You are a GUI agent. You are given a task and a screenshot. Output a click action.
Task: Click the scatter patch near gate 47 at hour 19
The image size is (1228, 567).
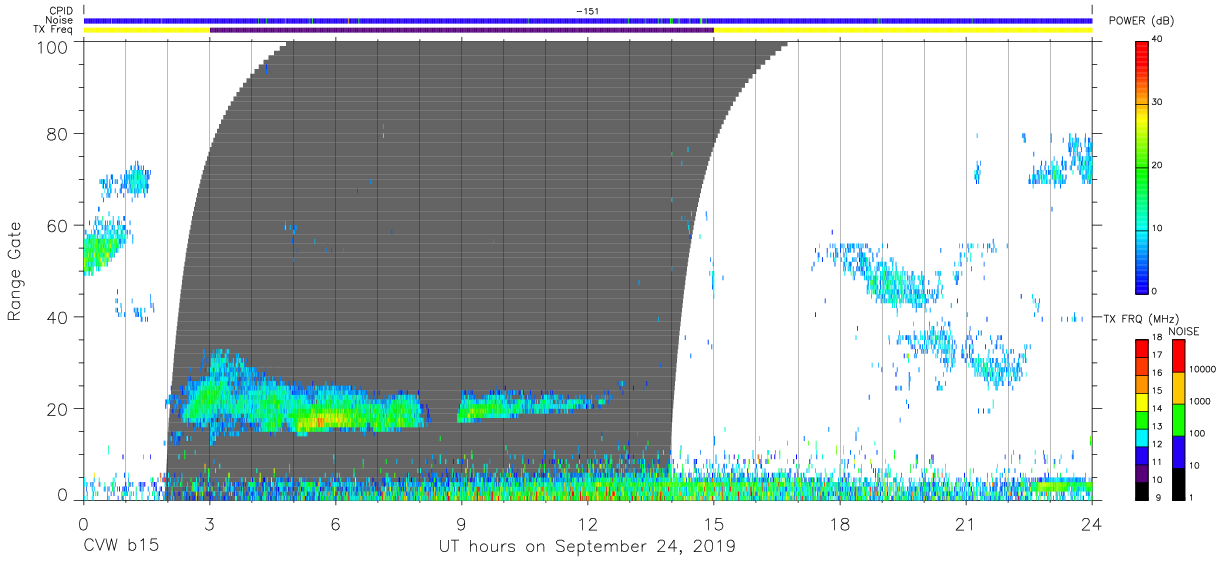click(x=894, y=283)
